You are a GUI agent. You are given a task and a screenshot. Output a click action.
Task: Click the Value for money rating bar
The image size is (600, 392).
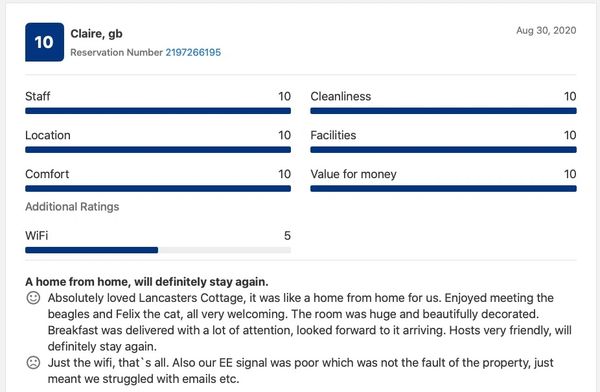[443, 189]
